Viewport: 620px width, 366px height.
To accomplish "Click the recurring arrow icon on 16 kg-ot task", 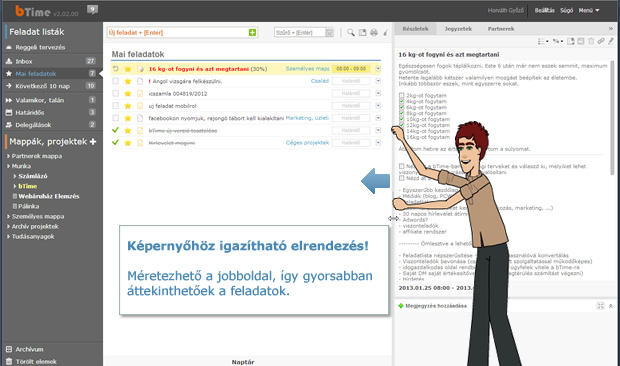I will (x=115, y=69).
